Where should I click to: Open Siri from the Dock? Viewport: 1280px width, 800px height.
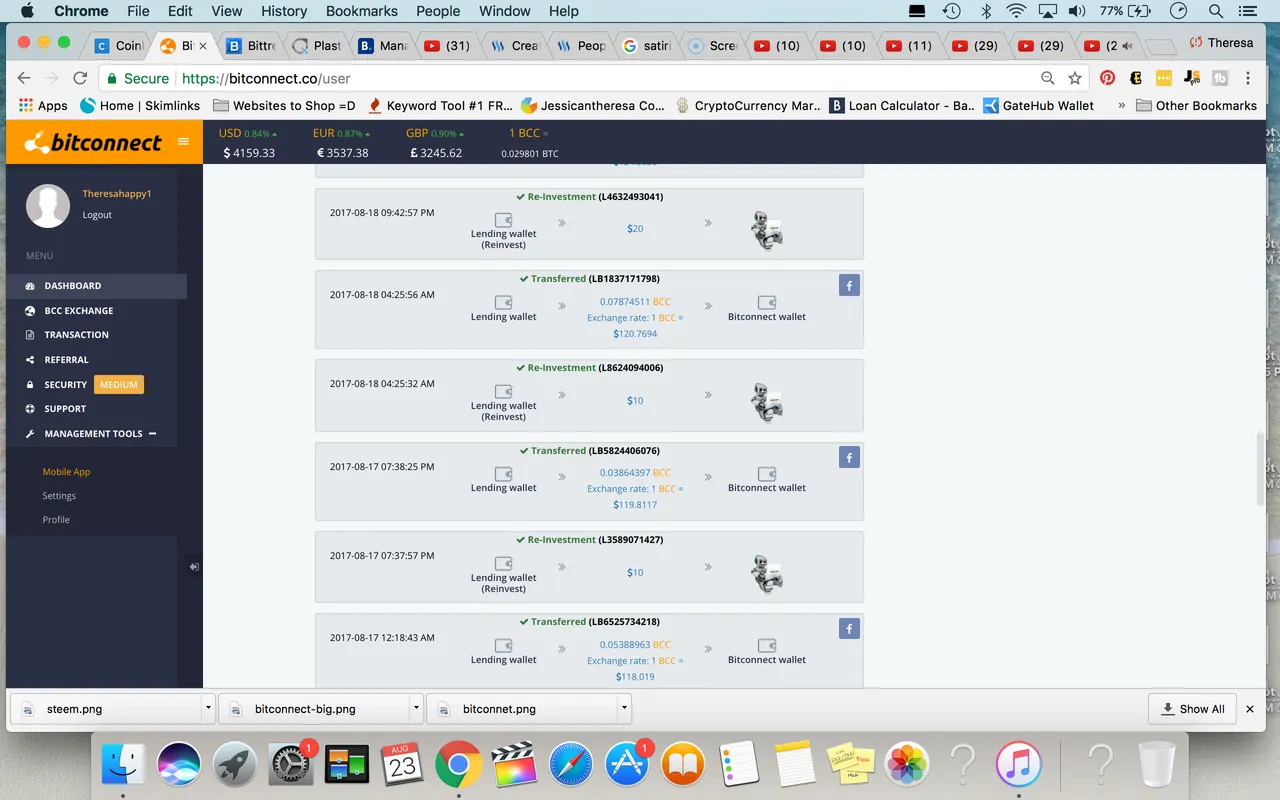180,765
